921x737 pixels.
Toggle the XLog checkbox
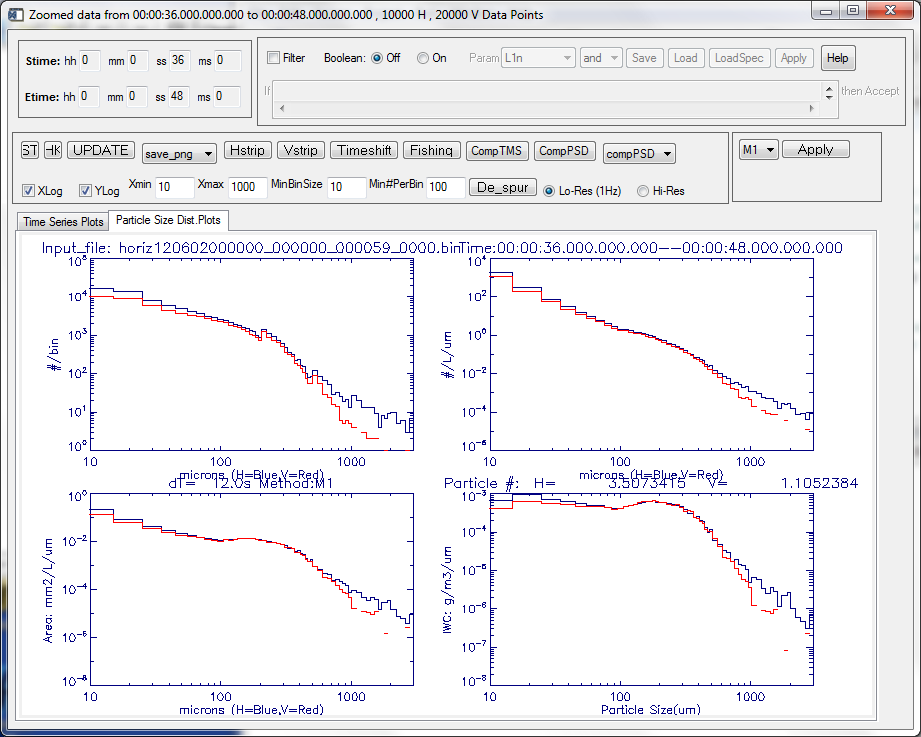tap(28, 190)
